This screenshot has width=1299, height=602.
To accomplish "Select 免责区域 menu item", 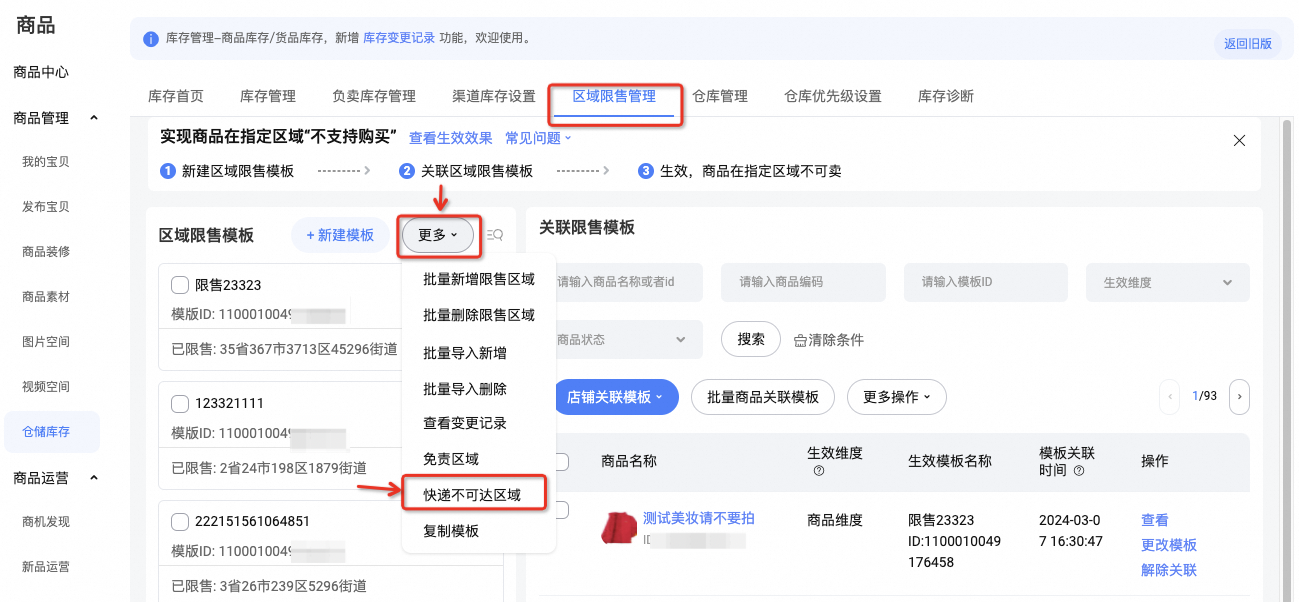I will (x=451, y=459).
